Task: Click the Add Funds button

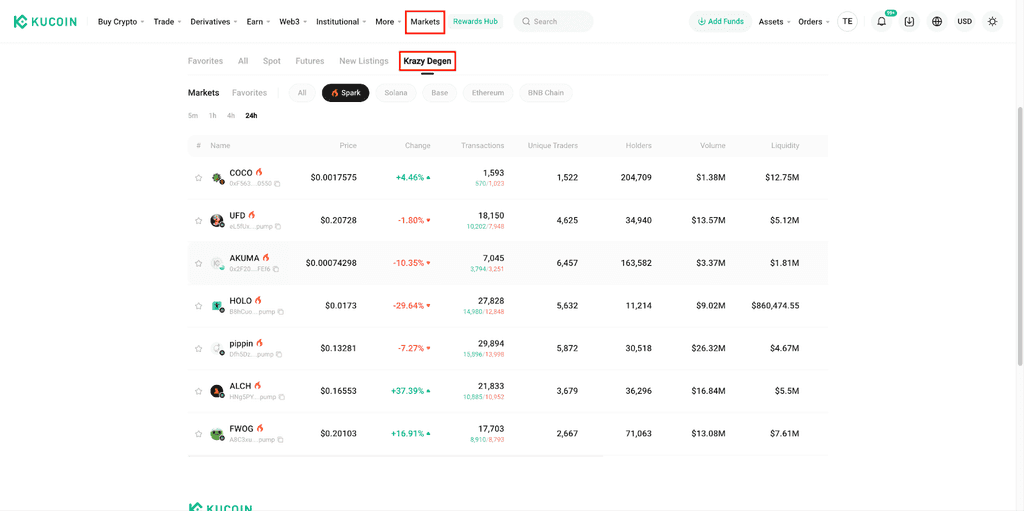Action: point(720,22)
